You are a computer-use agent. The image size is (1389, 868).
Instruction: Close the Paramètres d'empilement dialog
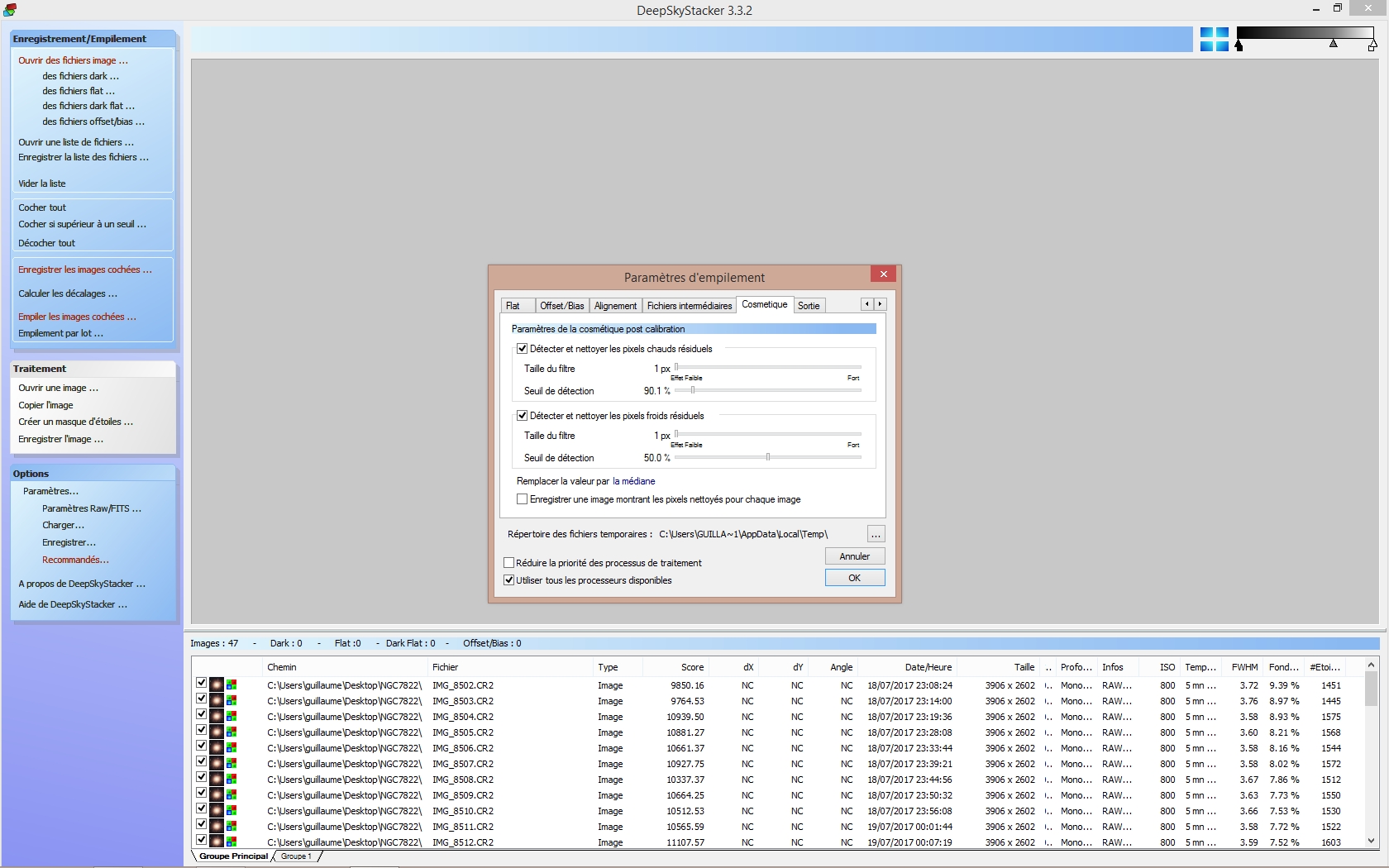[x=884, y=274]
